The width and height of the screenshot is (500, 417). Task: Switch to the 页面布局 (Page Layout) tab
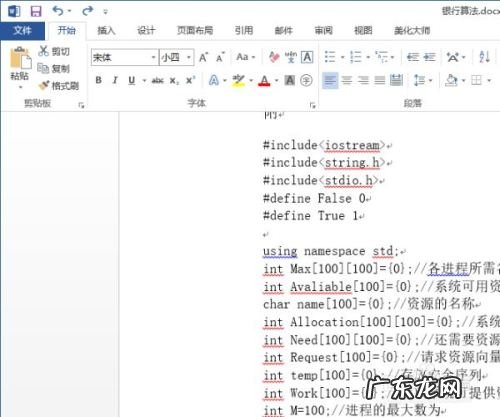[195, 31]
